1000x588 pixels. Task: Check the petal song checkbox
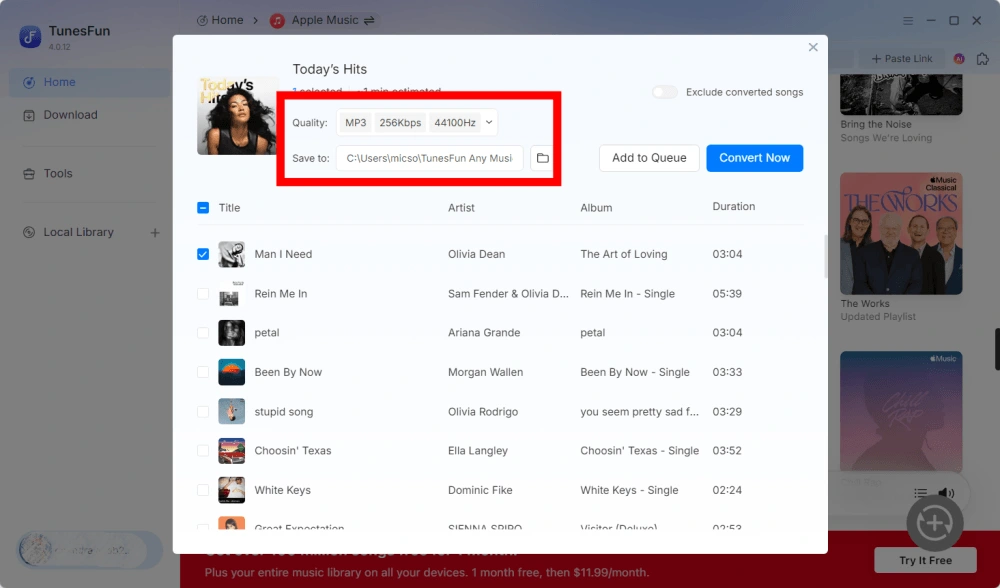pos(203,333)
